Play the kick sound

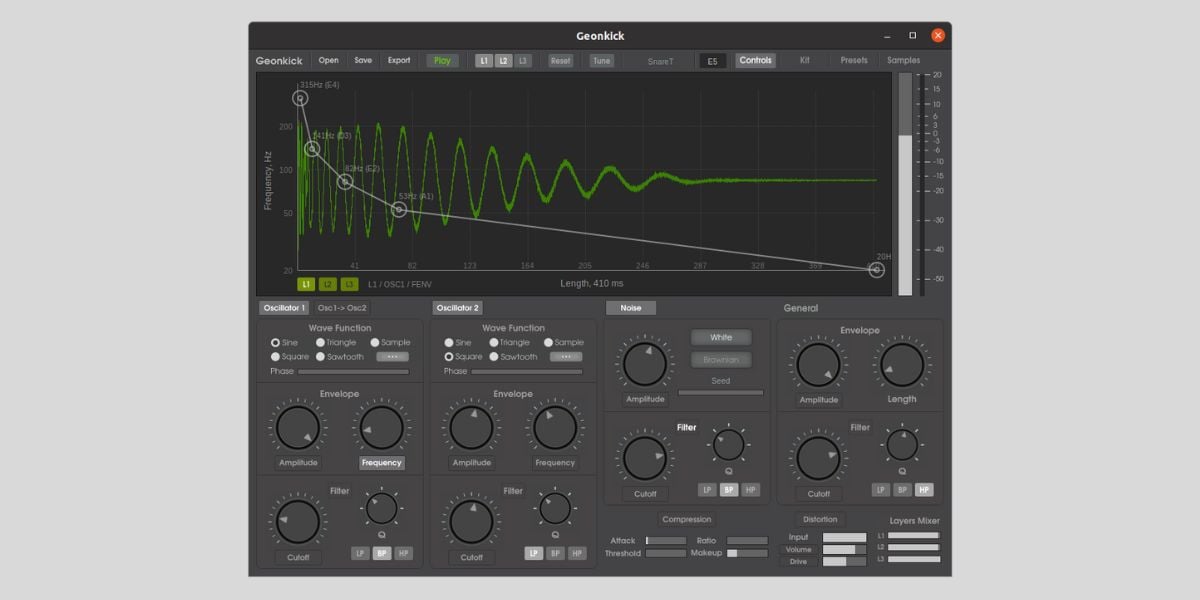443,61
